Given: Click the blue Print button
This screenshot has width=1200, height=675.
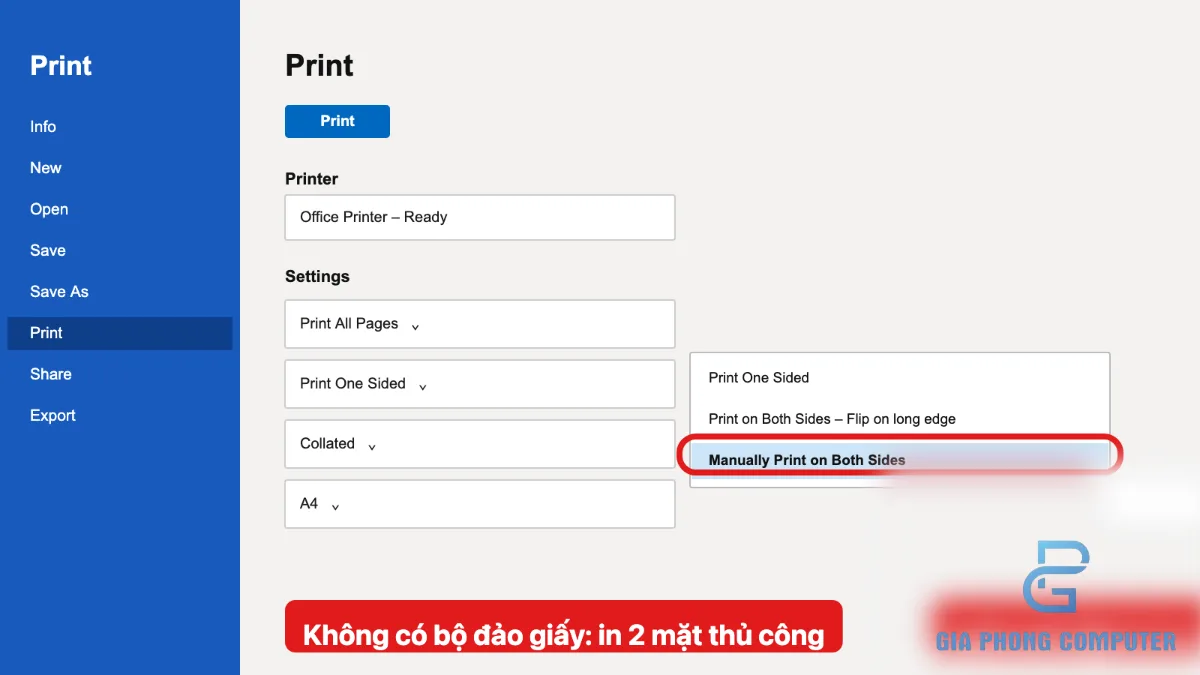Looking at the screenshot, I should [337, 121].
